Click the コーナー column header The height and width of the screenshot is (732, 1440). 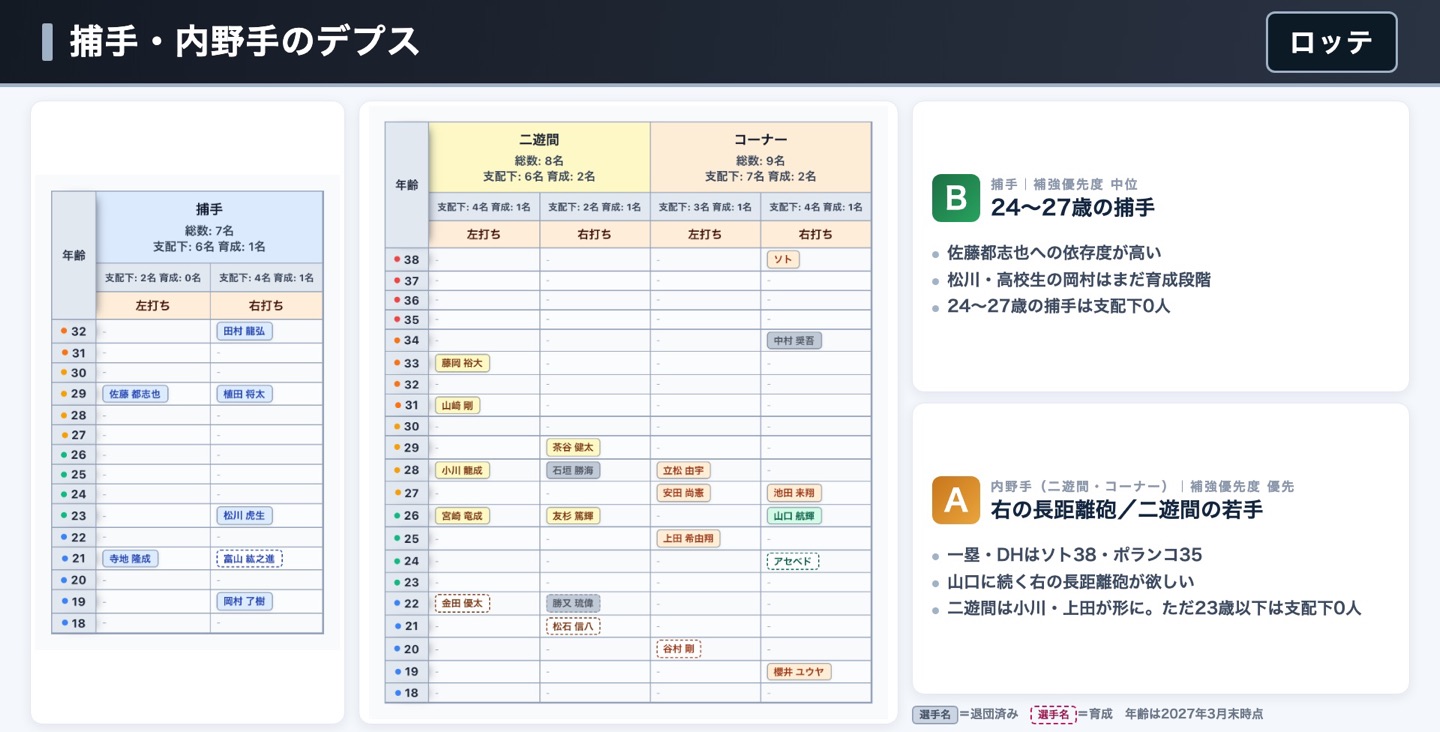click(x=761, y=158)
